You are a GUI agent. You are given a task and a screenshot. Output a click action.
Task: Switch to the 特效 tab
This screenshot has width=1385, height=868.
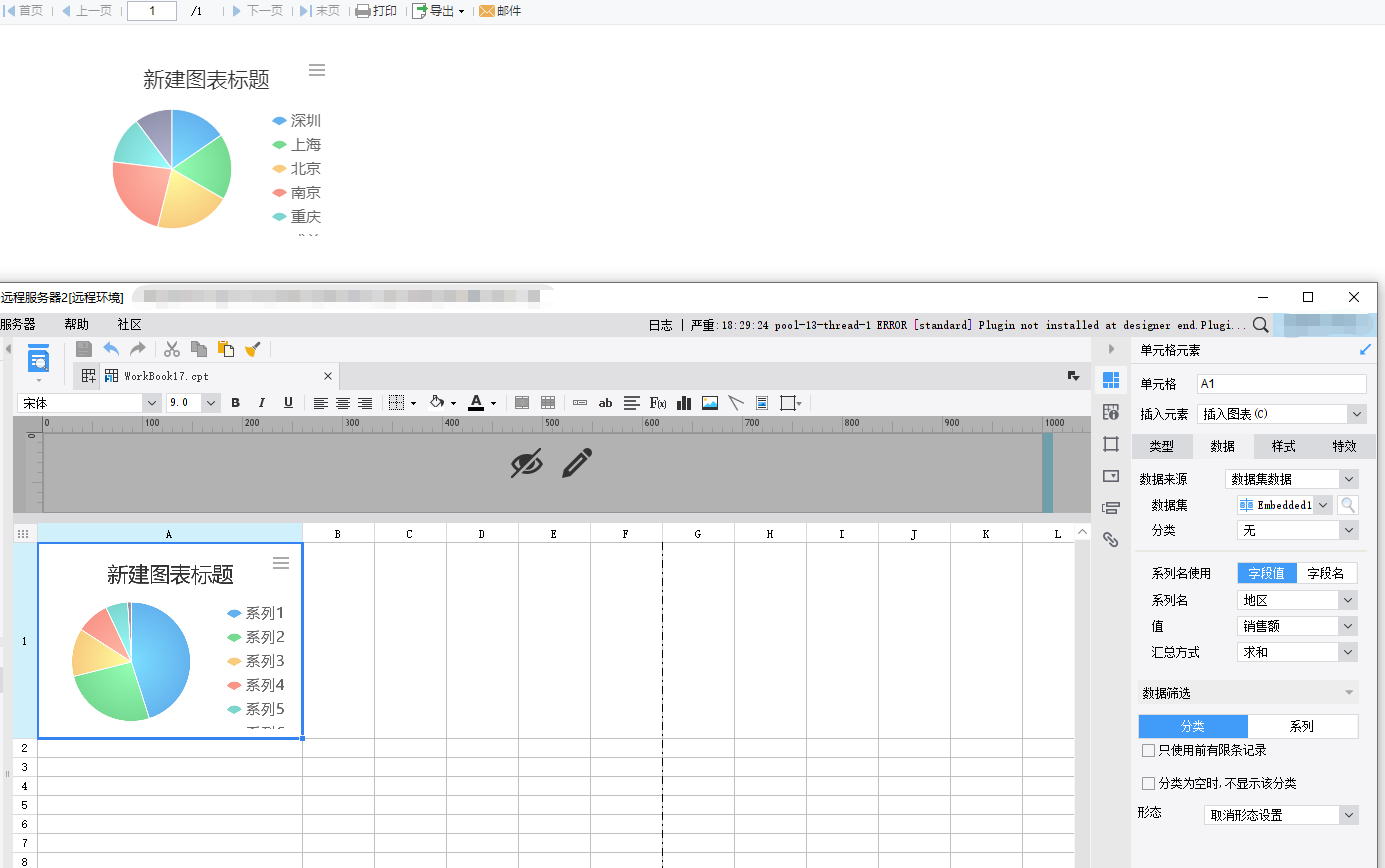(1345, 447)
